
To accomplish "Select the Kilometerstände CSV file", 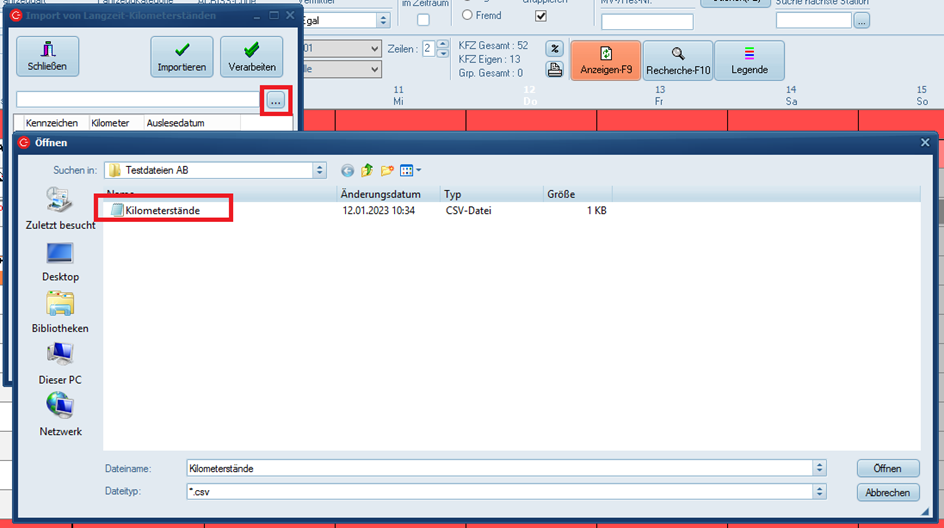I will (162, 210).
